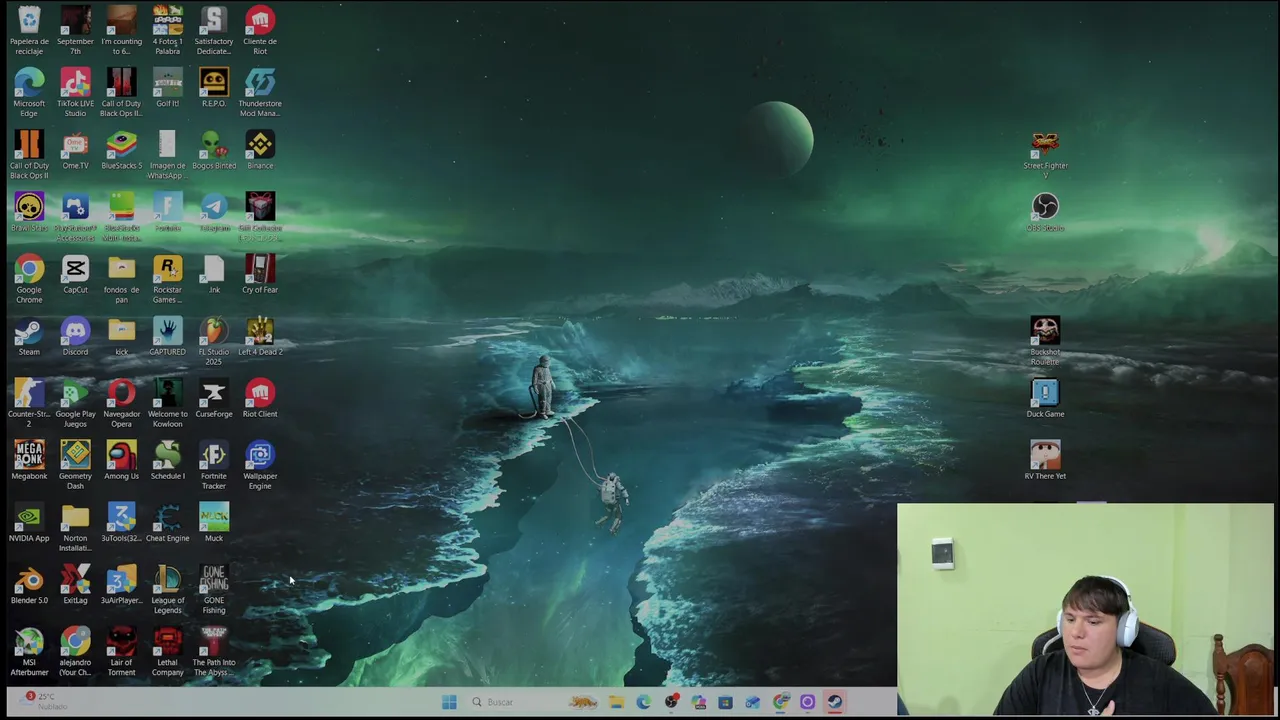Image resolution: width=1280 pixels, height=720 pixels.
Task: Select the FL Studio 2025 icon
Action: pos(213,341)
